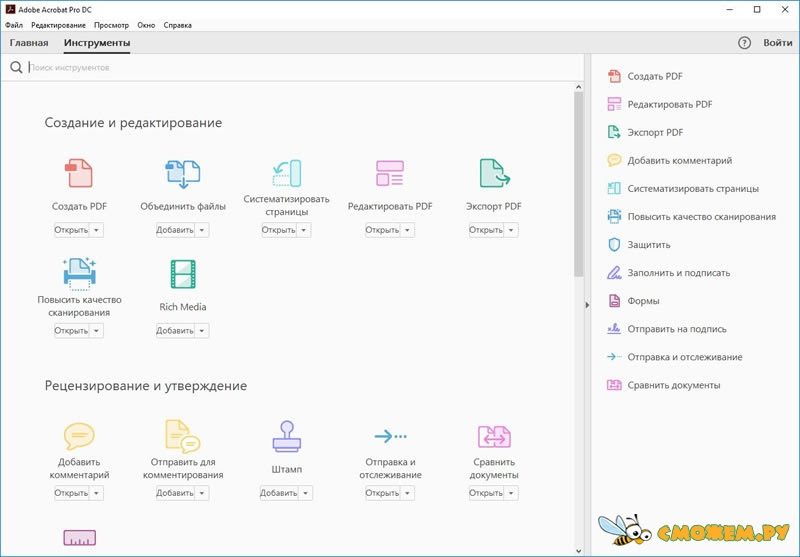The image size is (800, 557).
Task: Click Открыть under Отправка и отслеживание
Action: point(383,493)
